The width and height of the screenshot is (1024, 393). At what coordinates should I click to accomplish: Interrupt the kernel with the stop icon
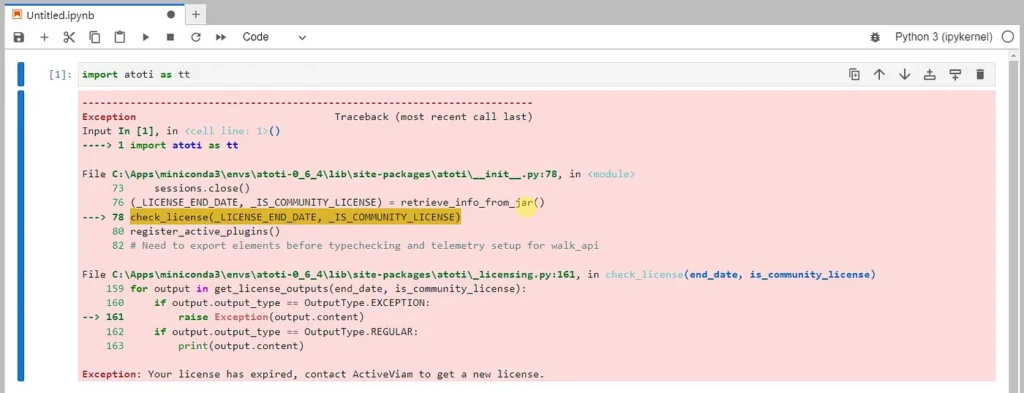click(x=170, y=37)
